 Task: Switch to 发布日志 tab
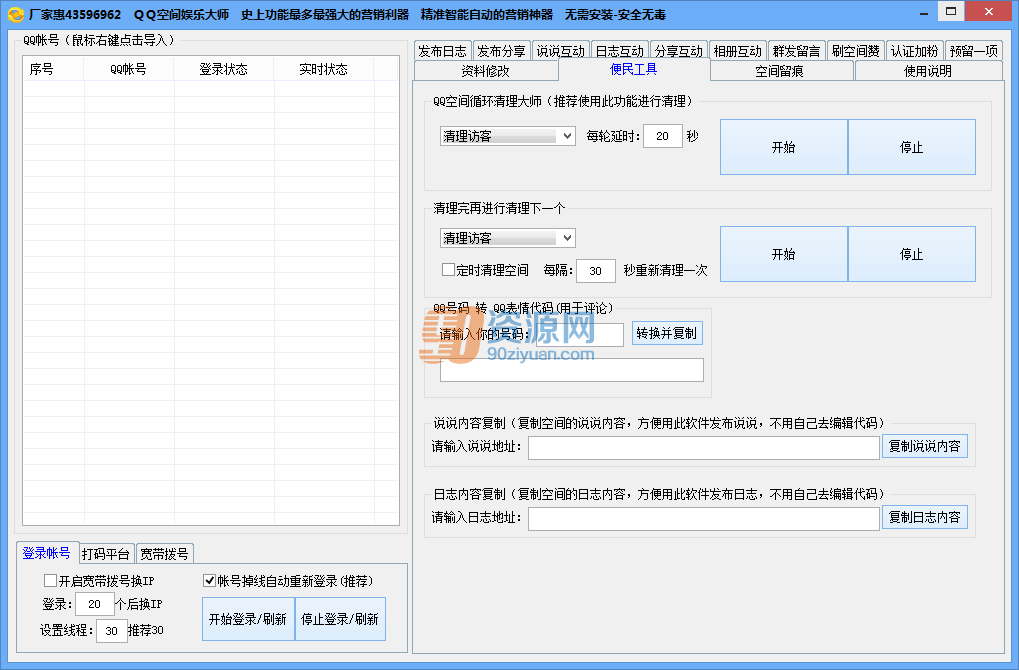click(443, 51)
